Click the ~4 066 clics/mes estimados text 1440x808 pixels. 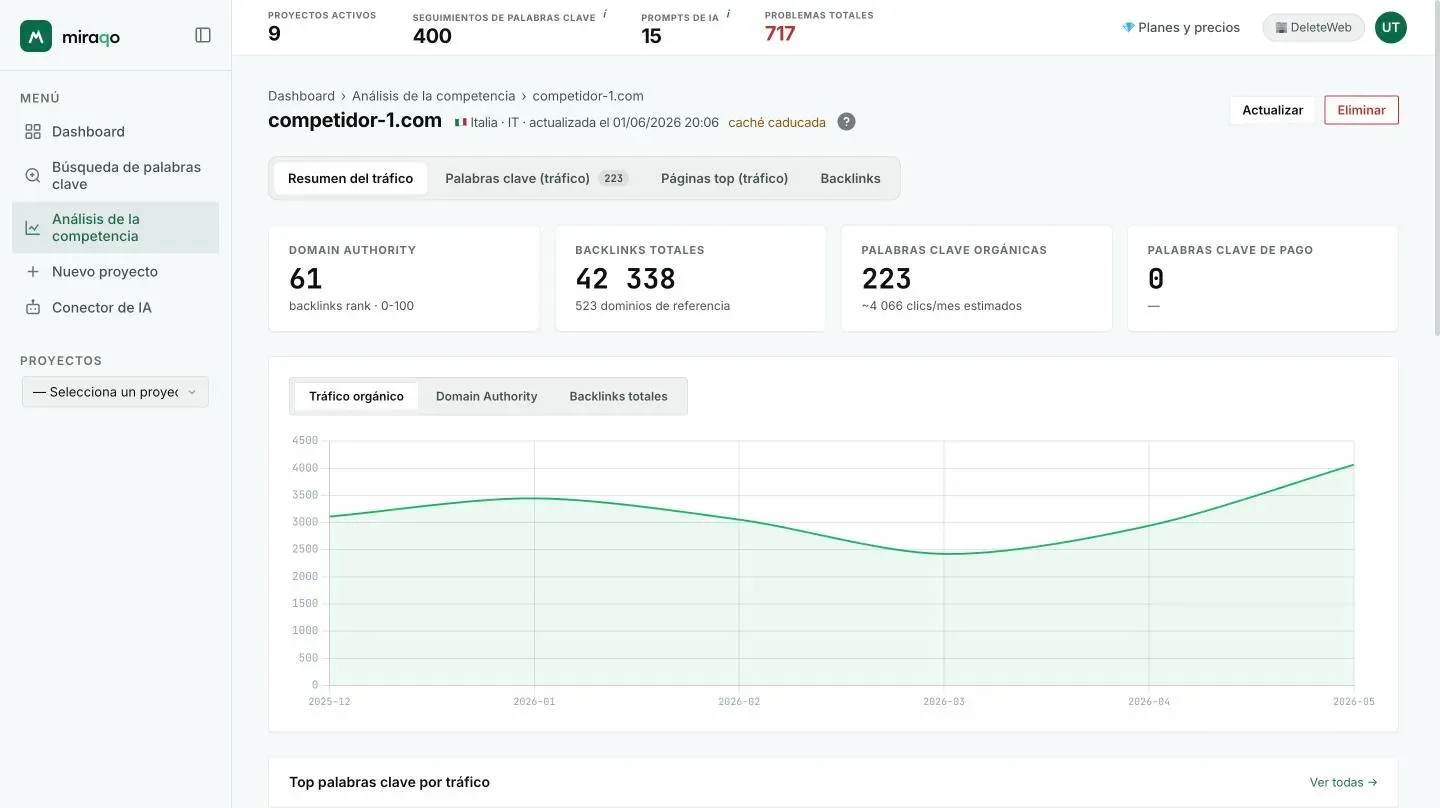tap(941, 306)
